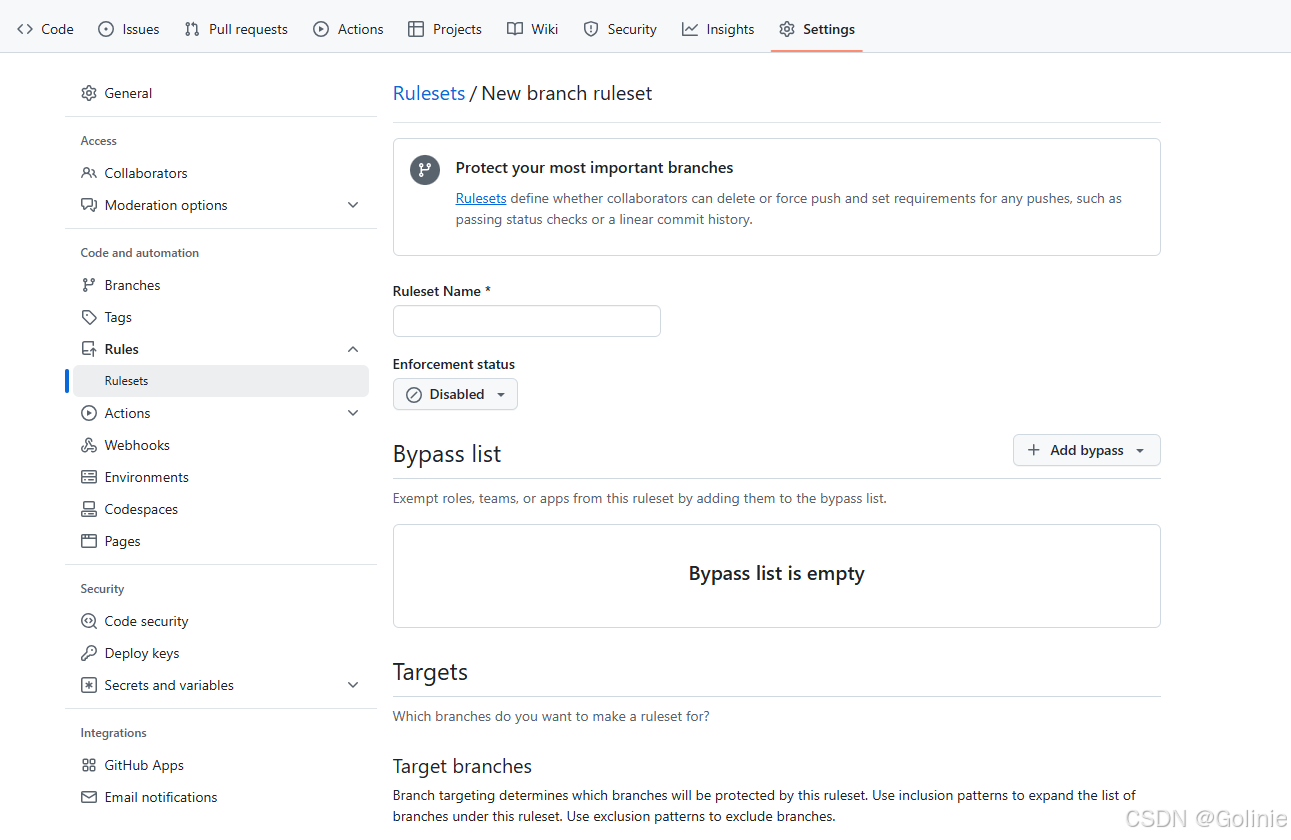
Task: Open the GitHub Apps page
Action: click(221, 765)
